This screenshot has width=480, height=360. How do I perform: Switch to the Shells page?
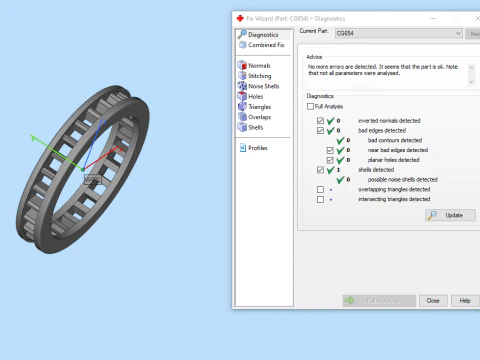(x=256, y=127)
